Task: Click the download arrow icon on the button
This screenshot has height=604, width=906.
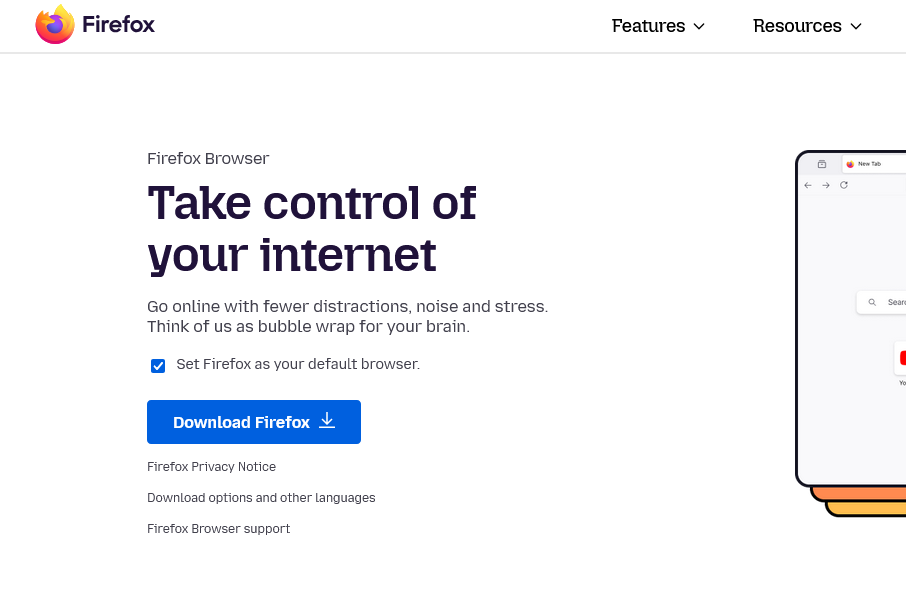Action: 327,421
